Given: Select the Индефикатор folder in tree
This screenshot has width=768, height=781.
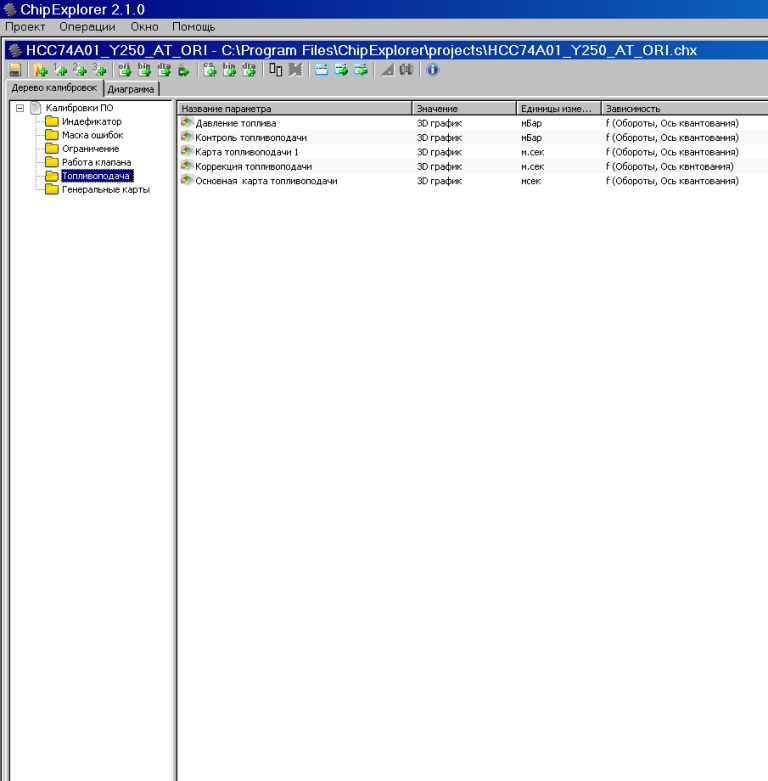Looking at the screenshot, I should (x=91, y=122).
